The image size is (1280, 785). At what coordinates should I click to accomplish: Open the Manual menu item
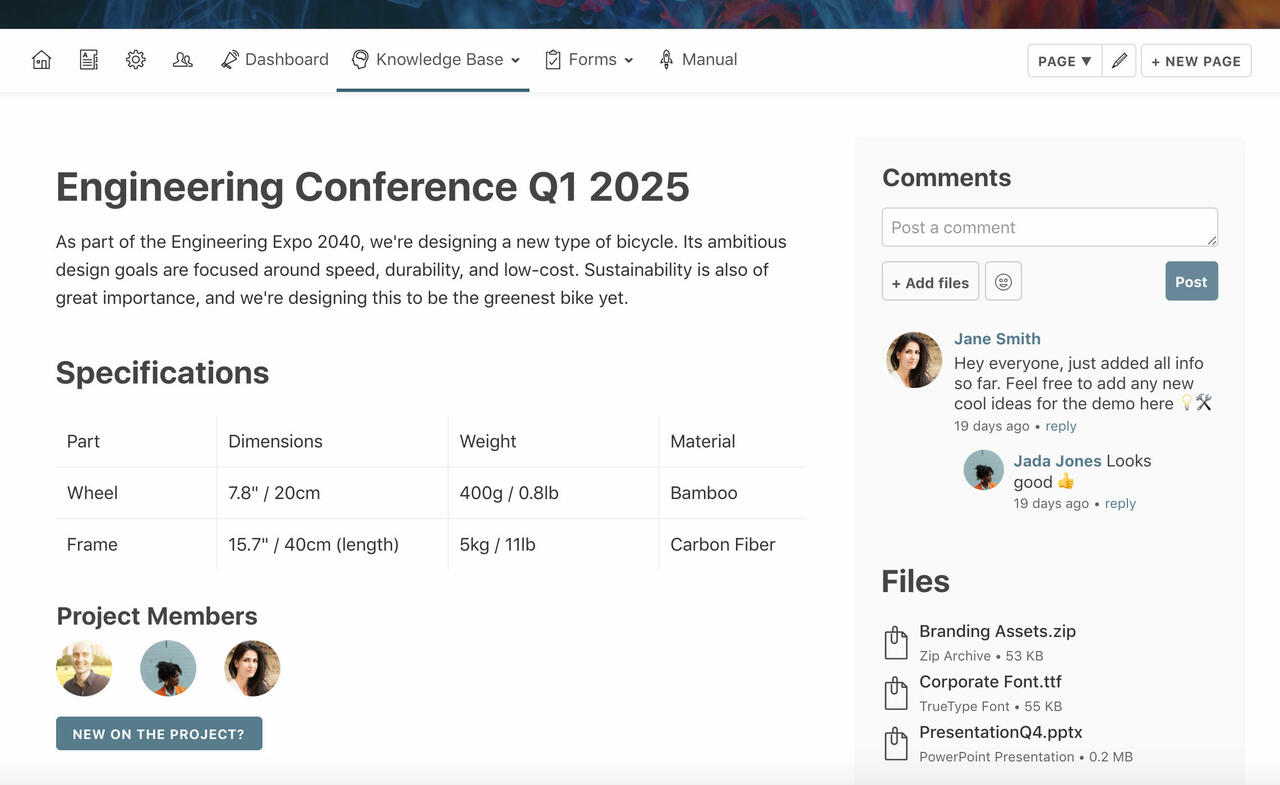click(x=697, y=60)
